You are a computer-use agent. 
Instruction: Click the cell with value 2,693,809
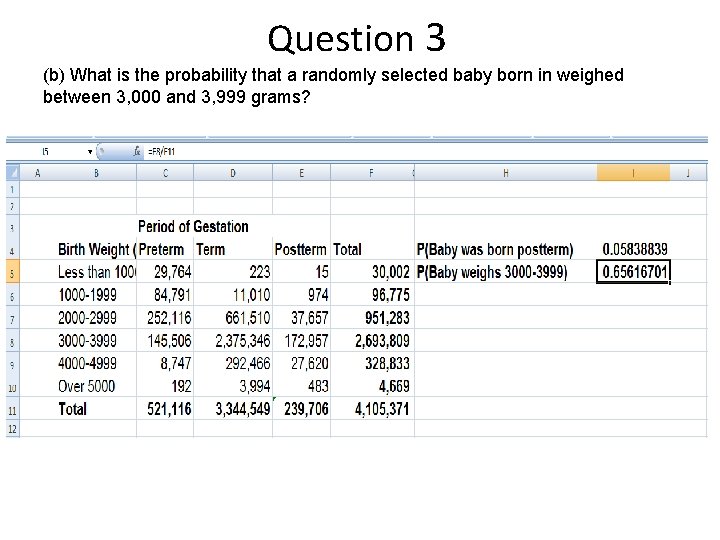[372, 341]
